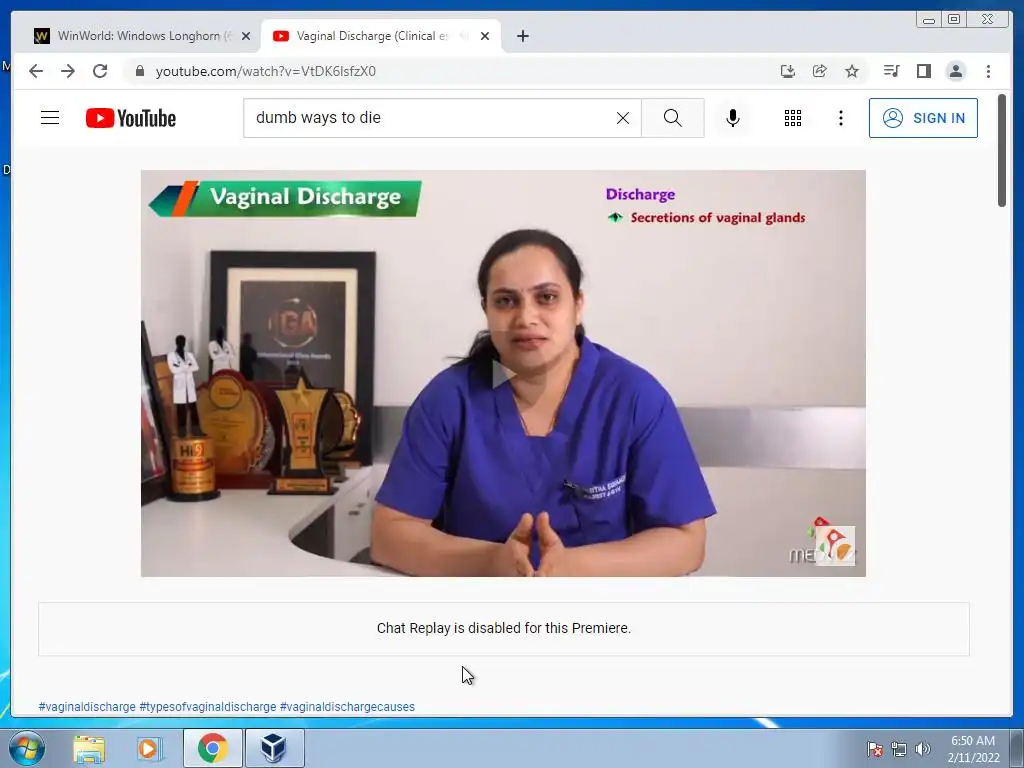
Task: Install the app via the address bar download icon
Action: (788, 71)
